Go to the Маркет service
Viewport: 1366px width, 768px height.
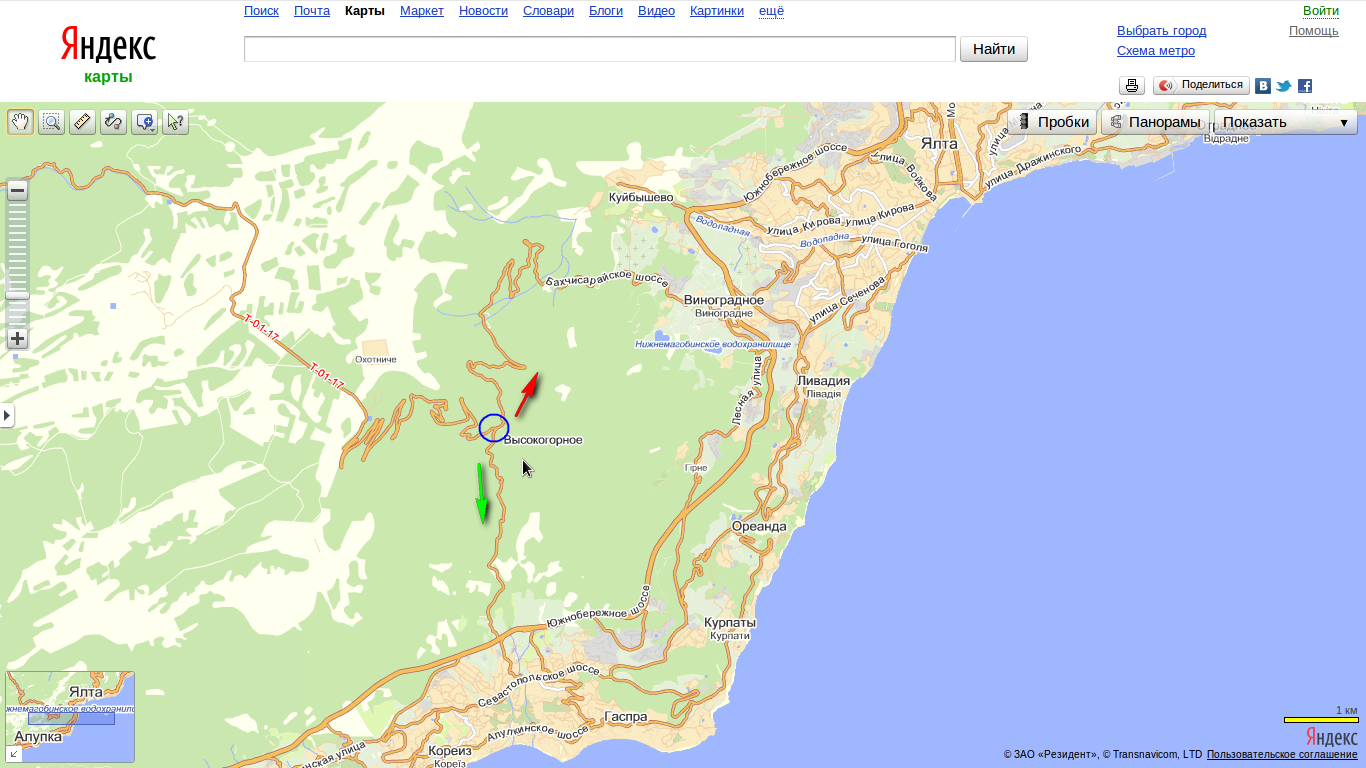(x=422, y=11)
